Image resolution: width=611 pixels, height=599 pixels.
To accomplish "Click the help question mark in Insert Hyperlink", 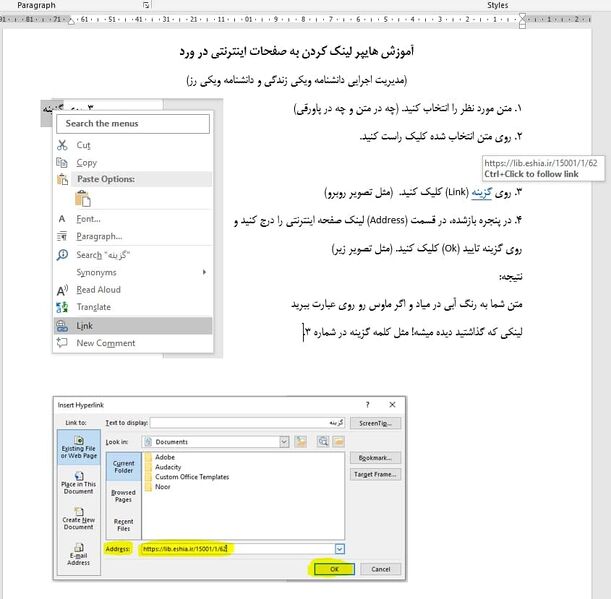I will pos(367,405).
